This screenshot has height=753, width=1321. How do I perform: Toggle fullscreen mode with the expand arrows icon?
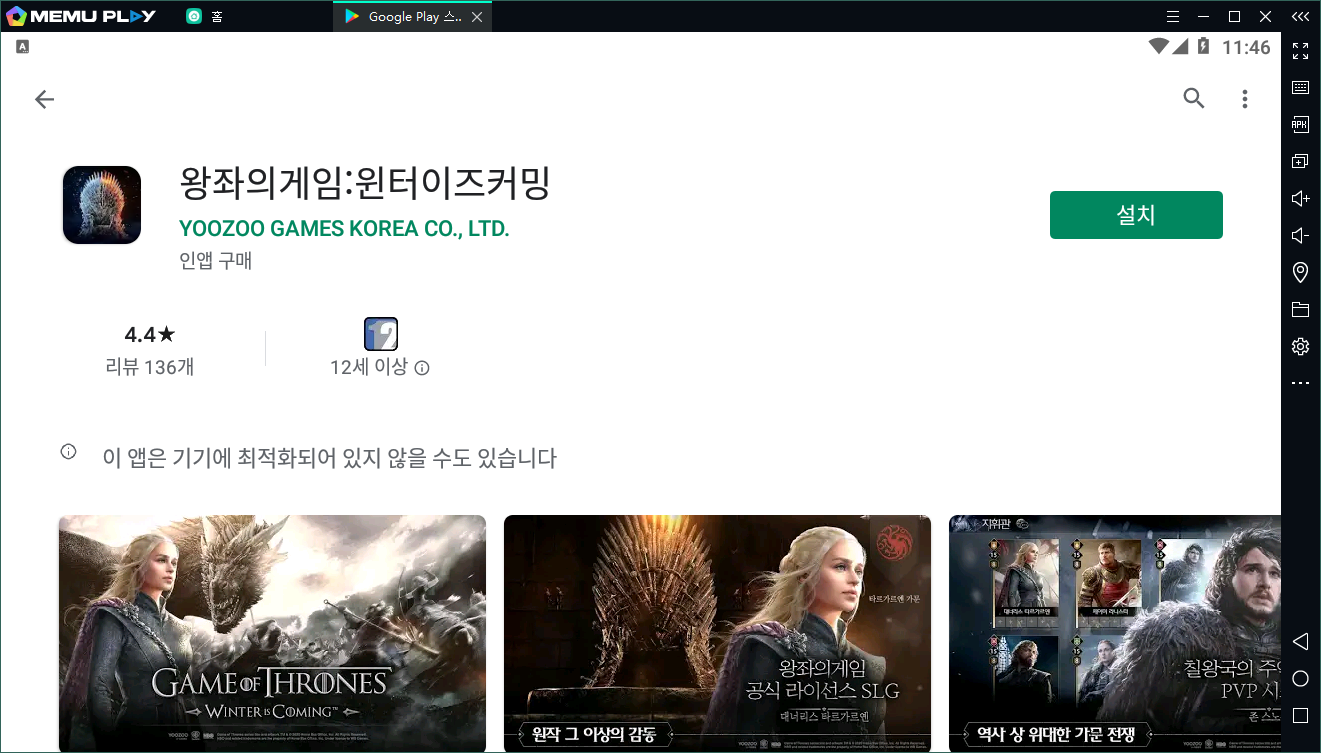coord(1300,51)
